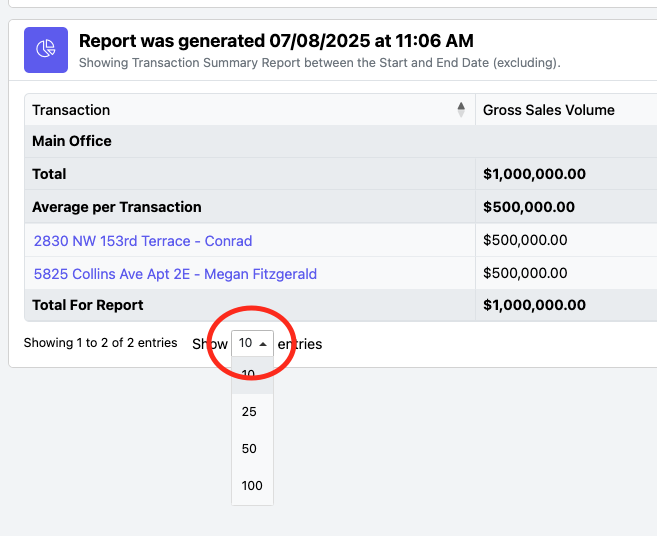Click the purple report pie-chart icon
The image size is (657, 536).
[x=46, y=50]
